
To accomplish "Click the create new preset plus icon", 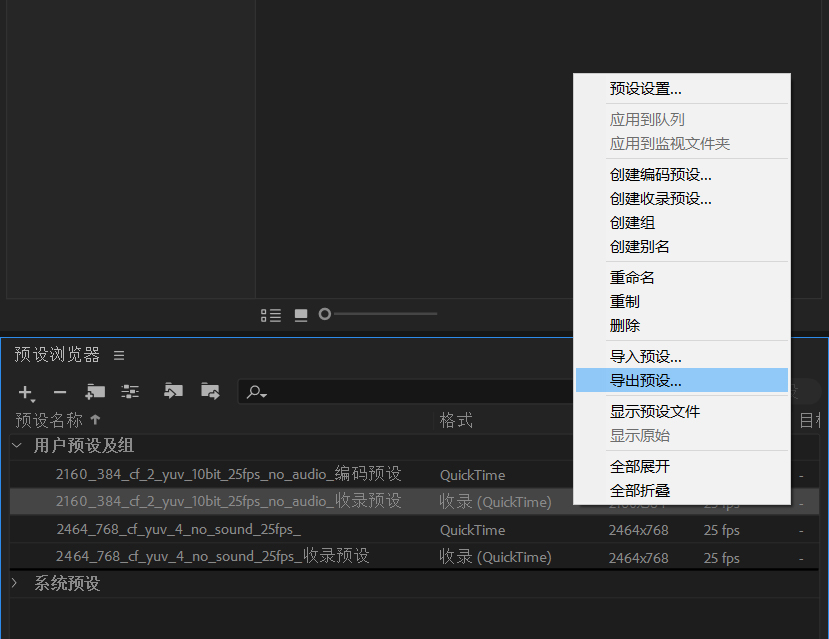I will pyautogui.click(x=26, y=392).
